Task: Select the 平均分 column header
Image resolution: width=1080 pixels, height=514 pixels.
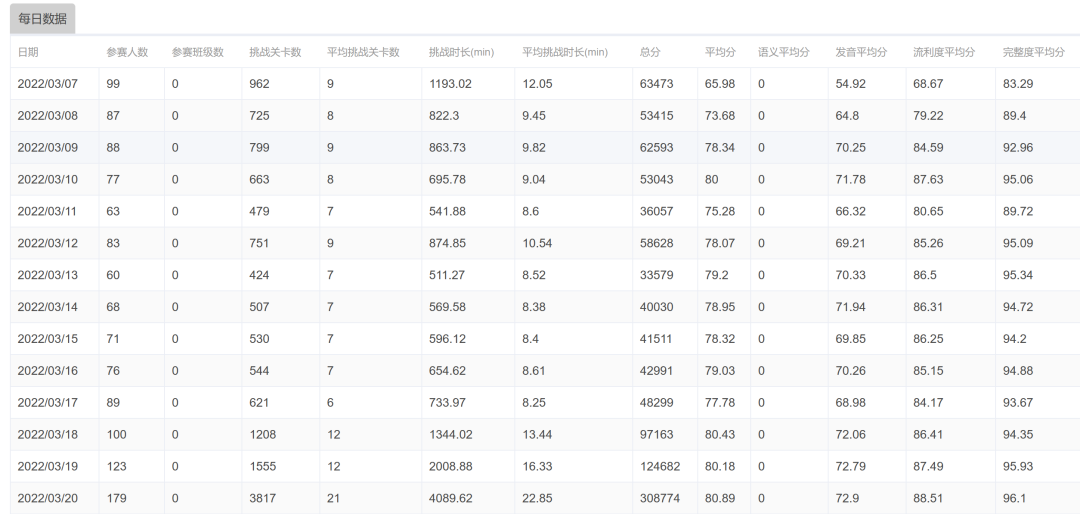Action: [x=720, y=52]
